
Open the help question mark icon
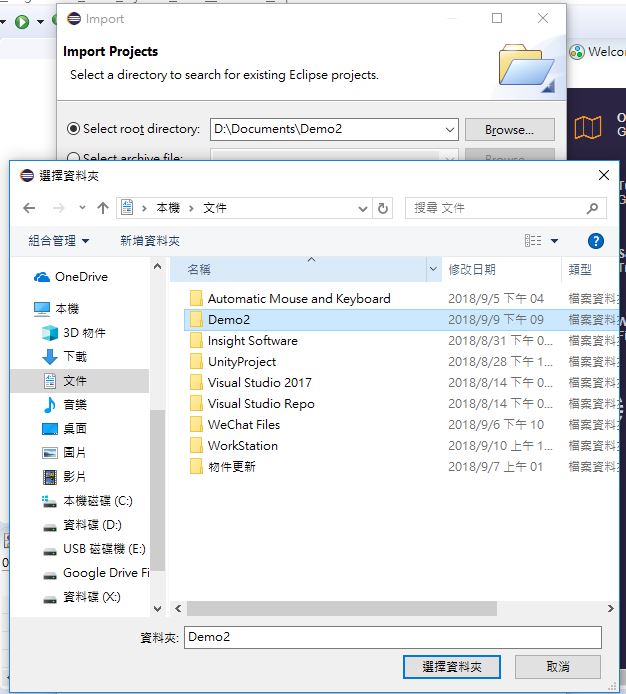(x=596, y=241)
